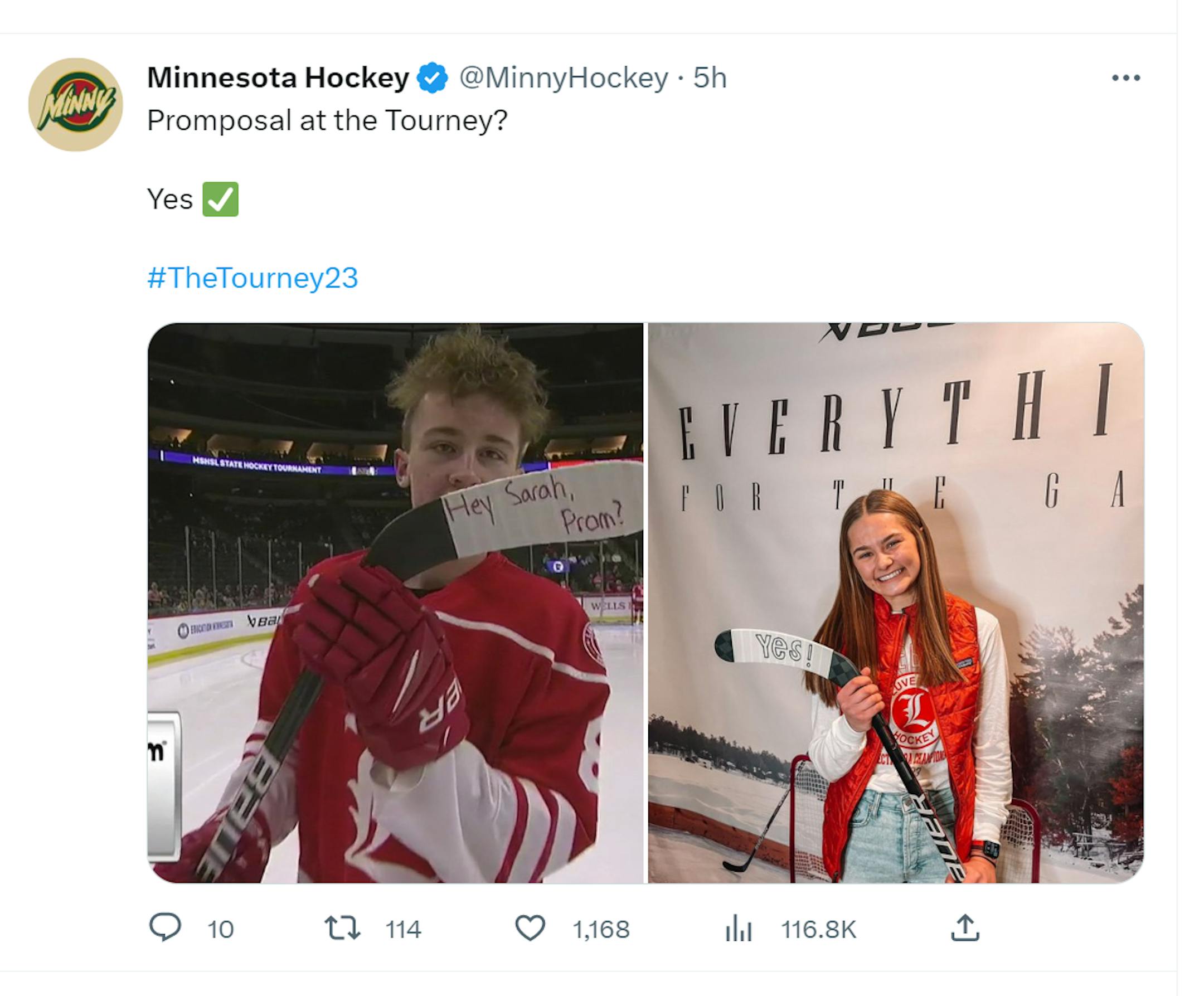Image resolution: width=1204 pixels, height=996 pixels.
Task: Open the Minny profile avatar
Action: (x=75, y=104)
